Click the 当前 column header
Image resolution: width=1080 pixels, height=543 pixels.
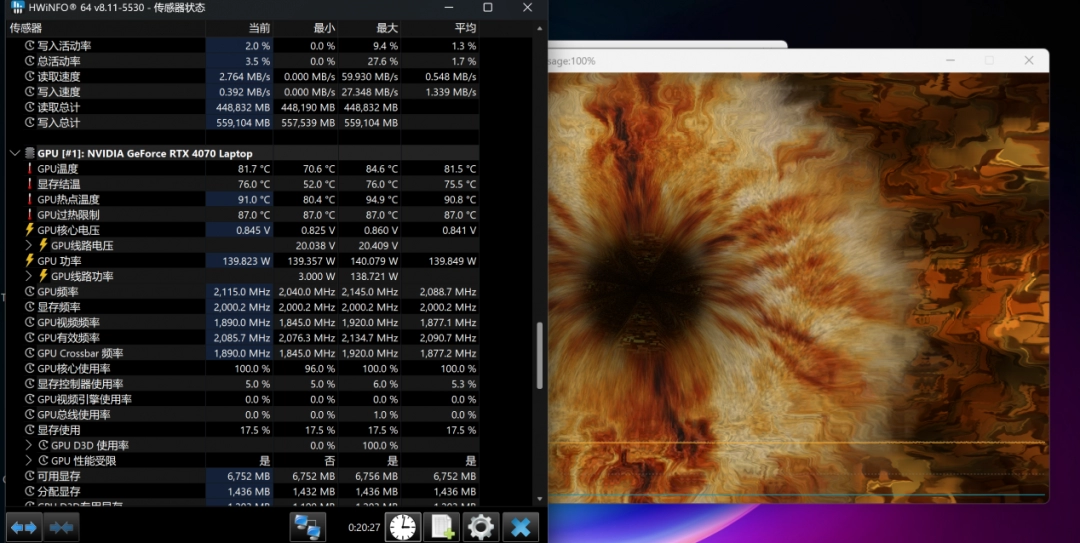pos(240,28)
